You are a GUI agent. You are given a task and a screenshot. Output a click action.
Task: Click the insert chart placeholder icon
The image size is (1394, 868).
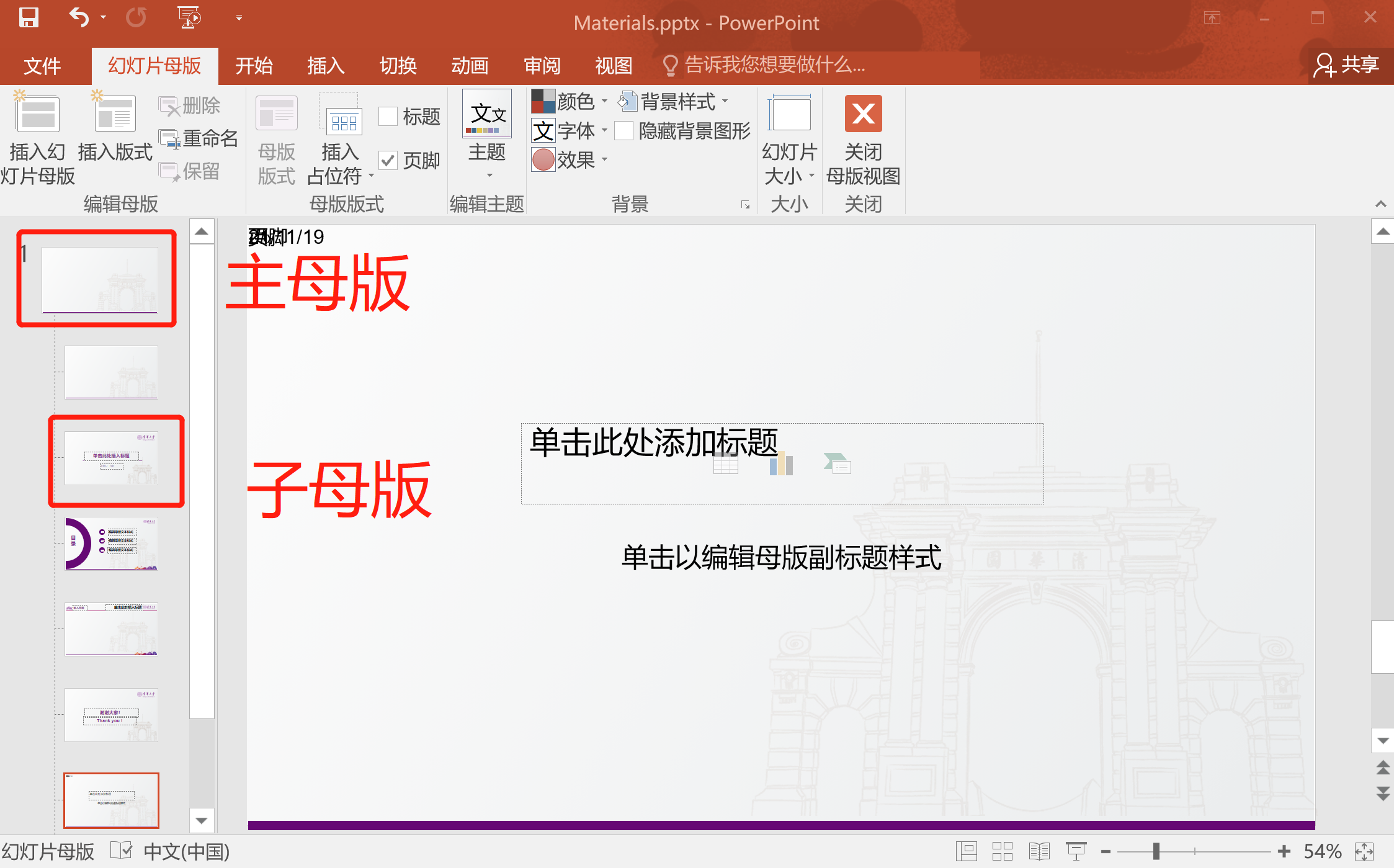[781, 463]
